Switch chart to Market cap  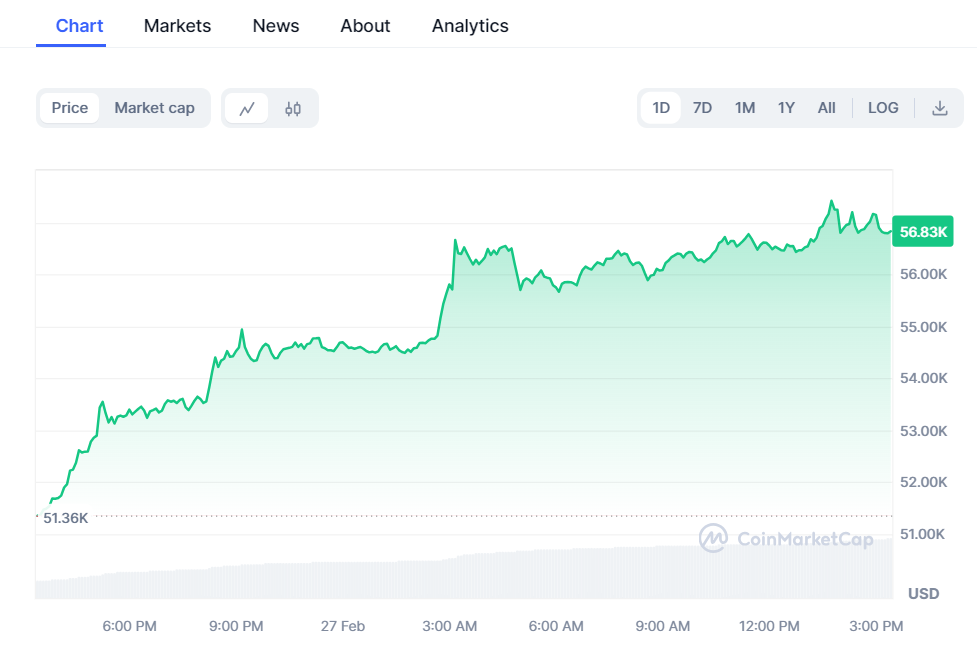154,108
